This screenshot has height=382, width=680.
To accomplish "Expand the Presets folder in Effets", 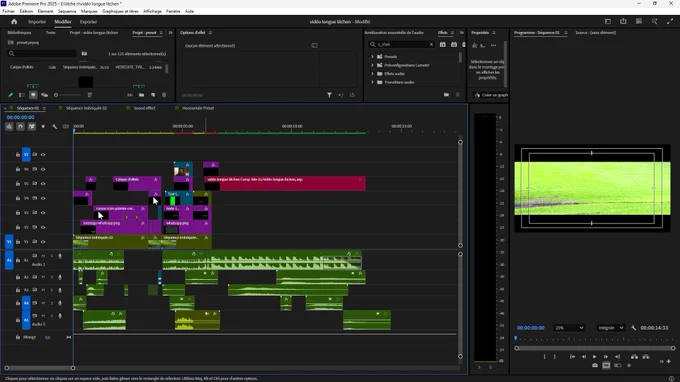I will tap(372, 56).
